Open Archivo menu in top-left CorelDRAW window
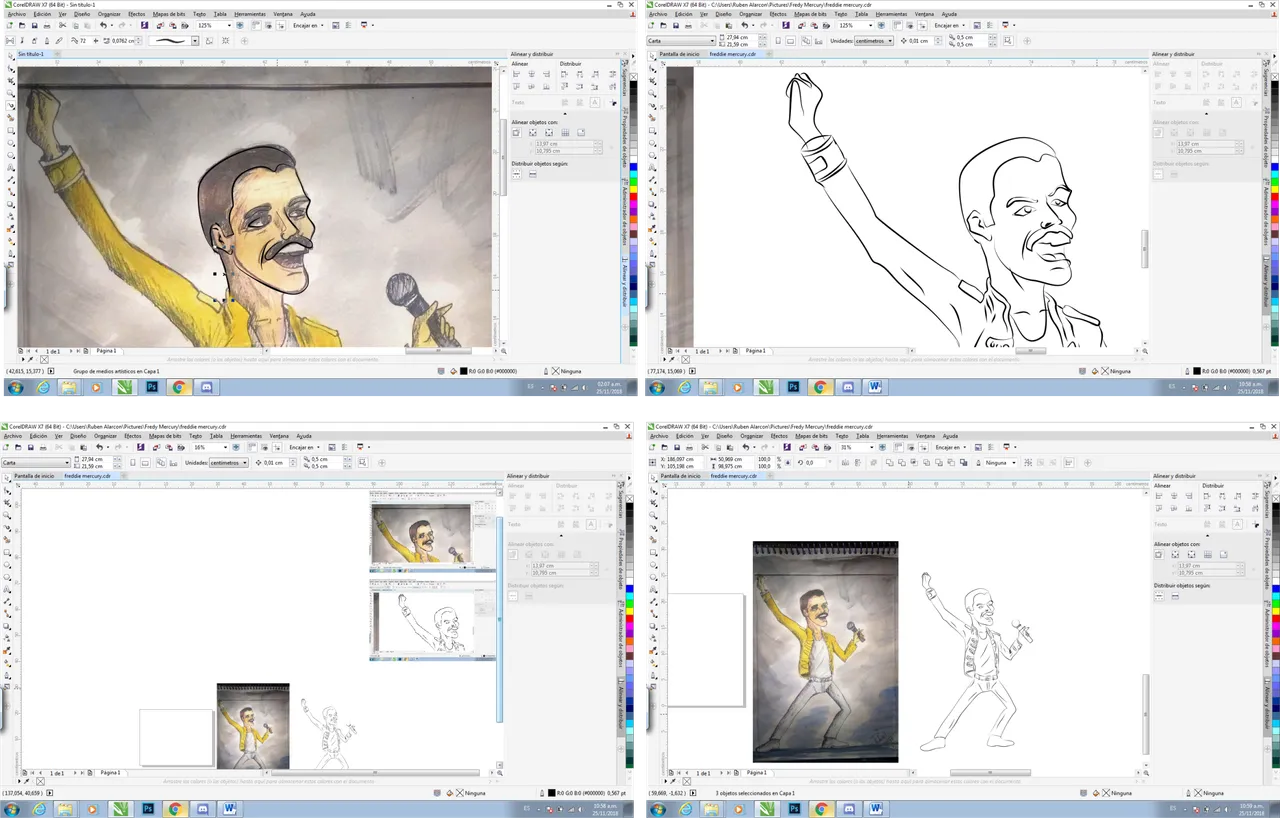Screen dimensions: 1280x818 coord(16,15)
